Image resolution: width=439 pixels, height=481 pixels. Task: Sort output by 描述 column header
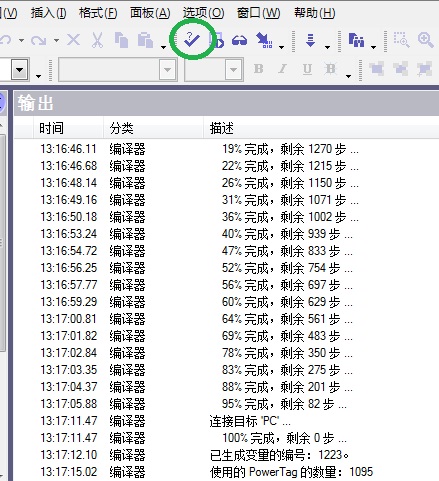321,128
